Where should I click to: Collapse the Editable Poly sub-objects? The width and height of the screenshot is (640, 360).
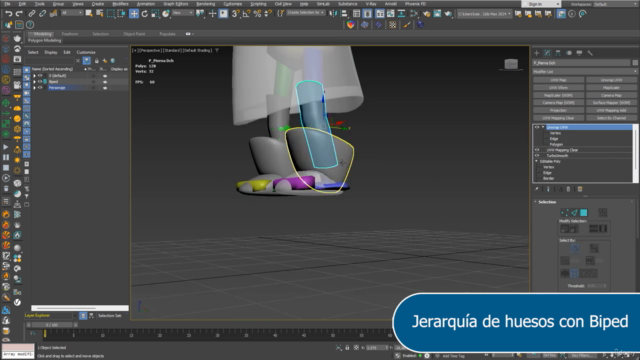tap(537, 161)
